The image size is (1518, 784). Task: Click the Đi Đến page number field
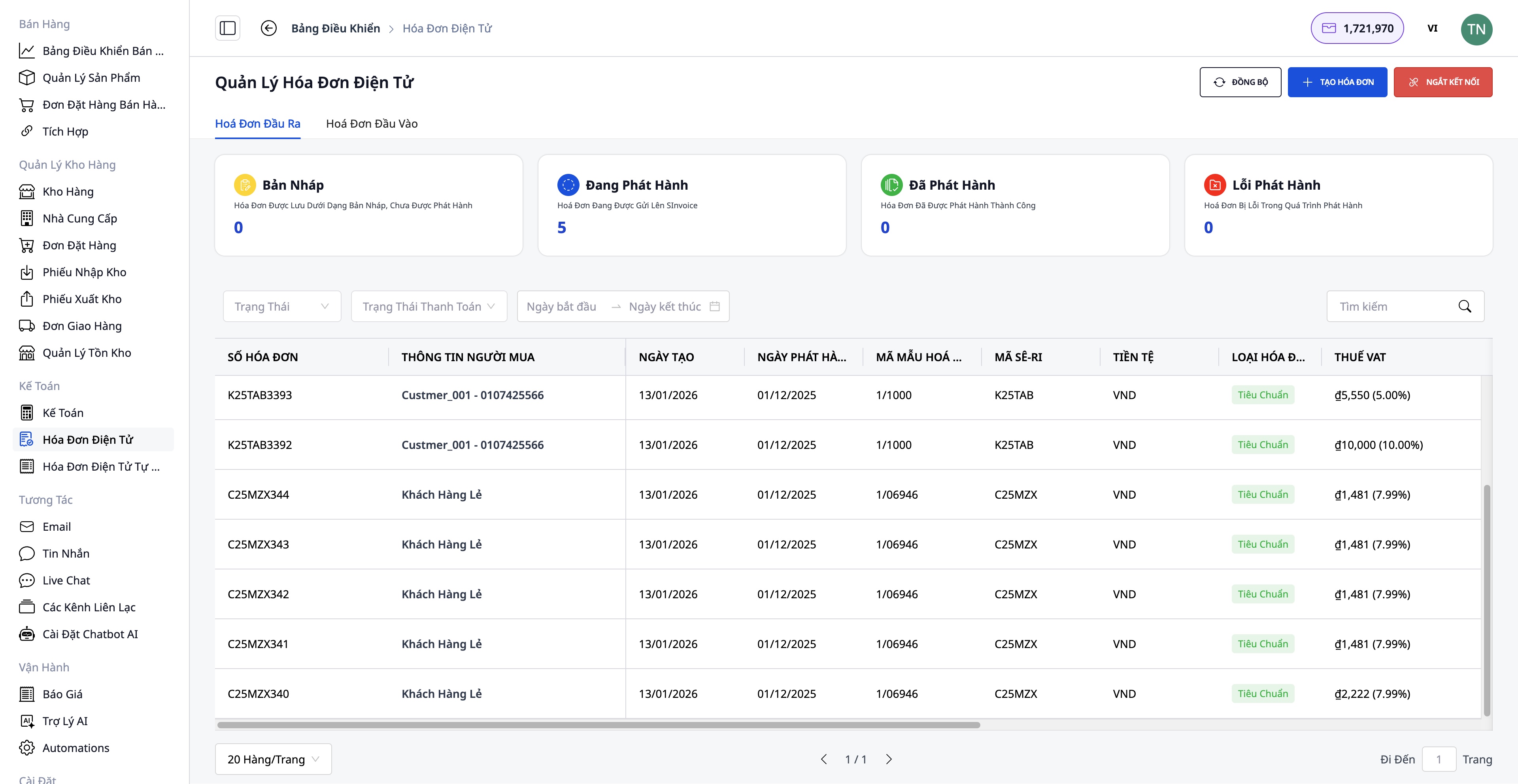point(1439,759)
